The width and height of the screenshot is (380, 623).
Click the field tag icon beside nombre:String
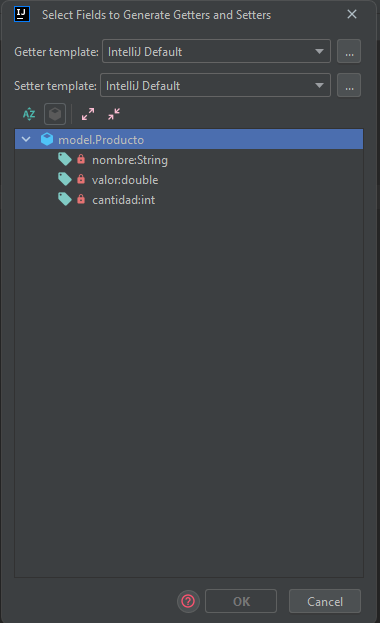64,159
